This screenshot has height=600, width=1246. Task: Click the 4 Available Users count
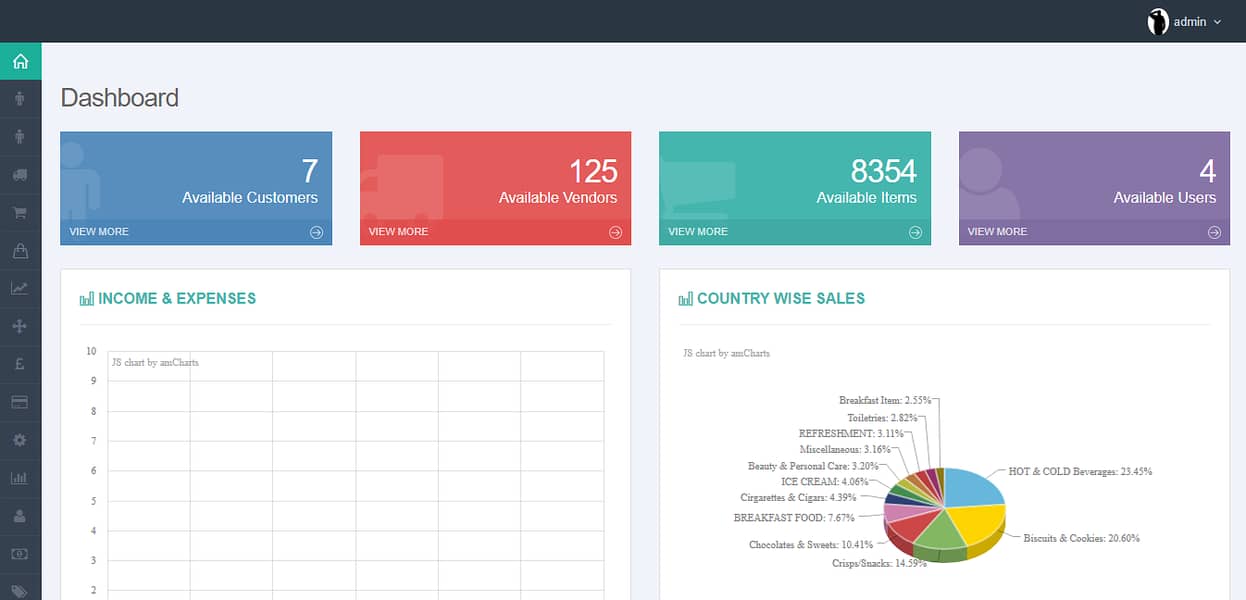point(1208,171)
